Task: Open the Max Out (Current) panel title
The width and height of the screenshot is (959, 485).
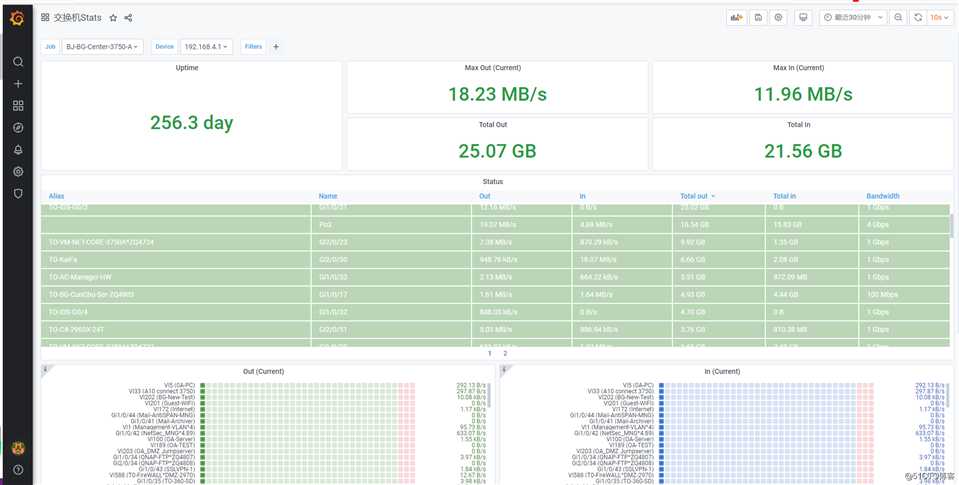Action: point(493,68)
